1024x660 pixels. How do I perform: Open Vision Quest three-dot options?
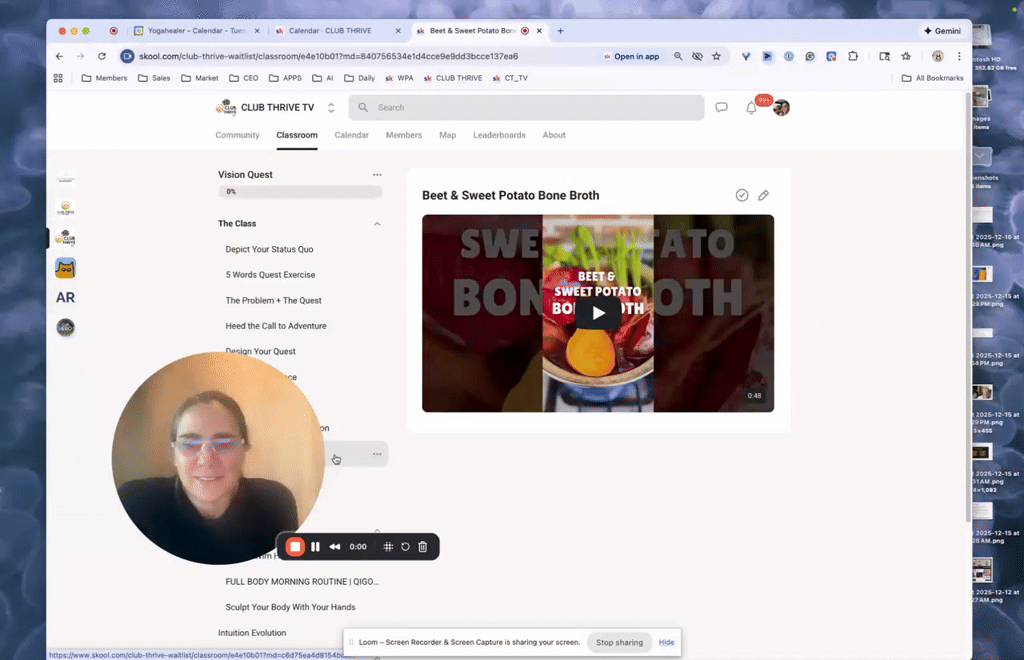(x=377, y=175)
